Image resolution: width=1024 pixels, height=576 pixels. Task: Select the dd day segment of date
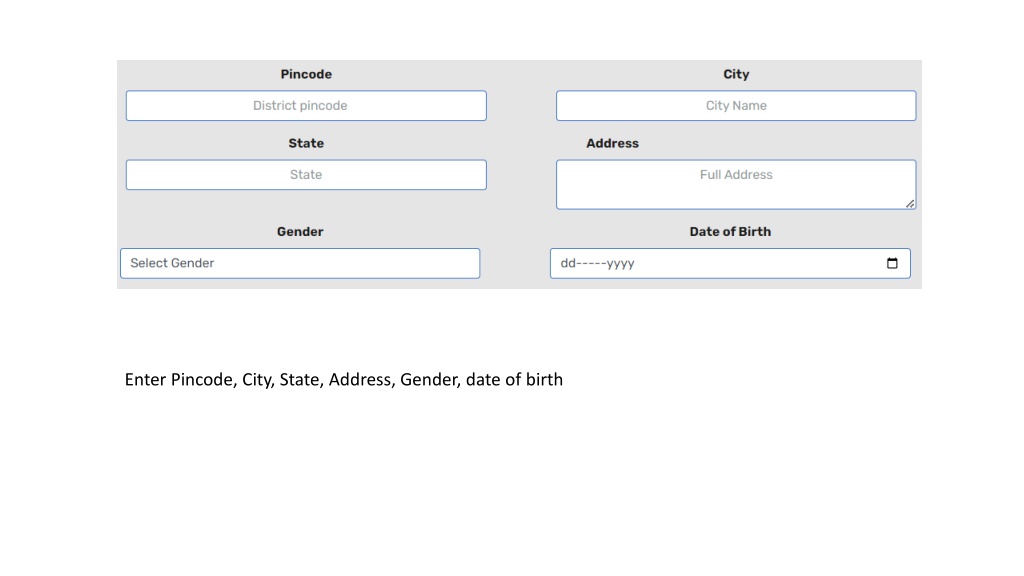[568, 263]
